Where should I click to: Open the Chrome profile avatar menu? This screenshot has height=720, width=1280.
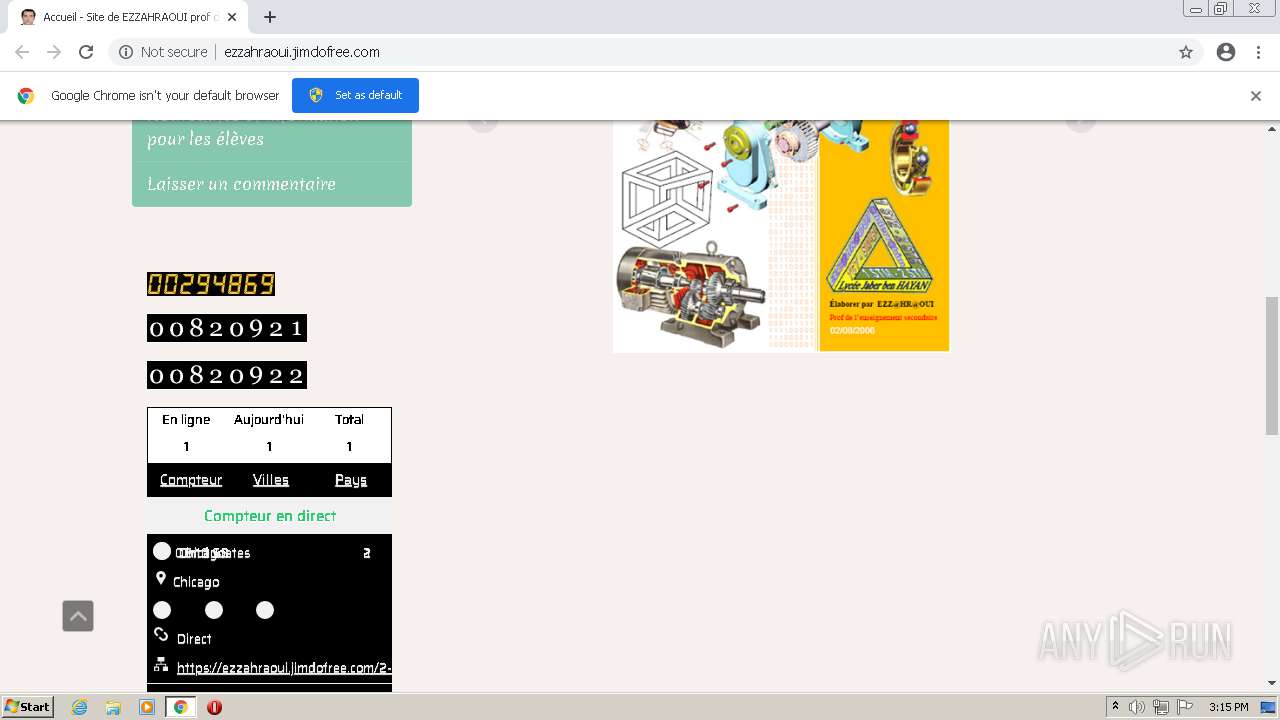coord(1226,52)
